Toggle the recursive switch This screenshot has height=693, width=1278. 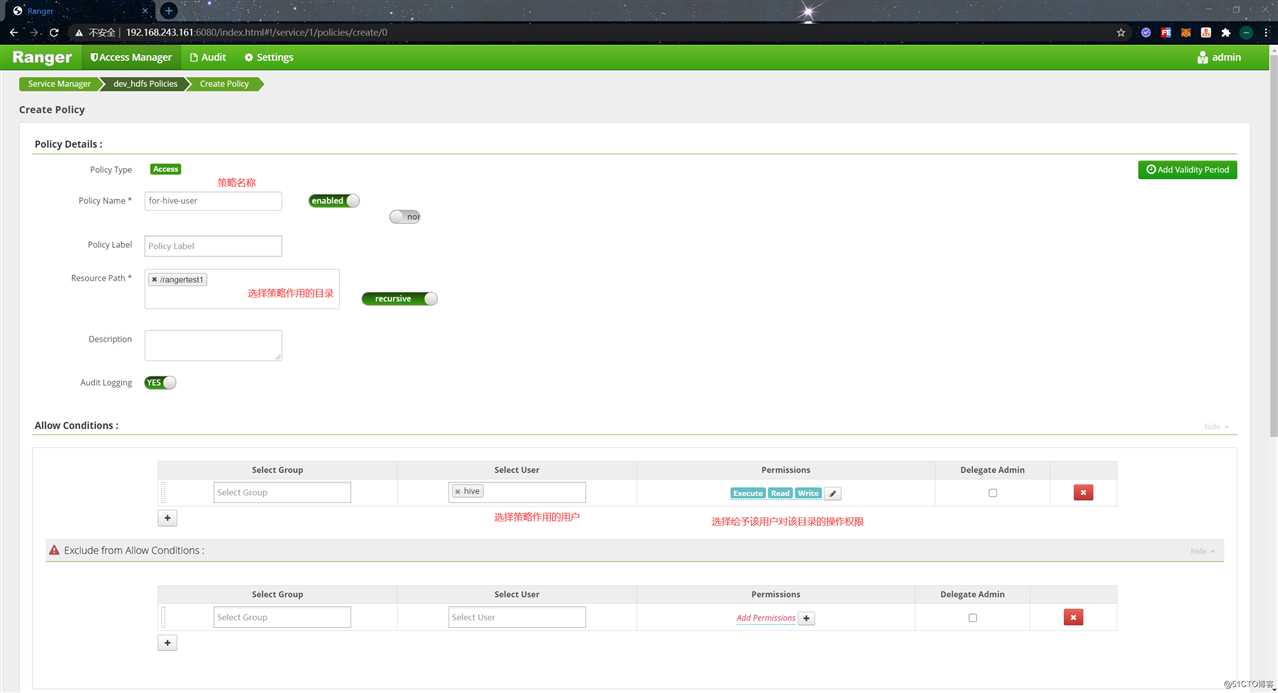coord(400,298)
